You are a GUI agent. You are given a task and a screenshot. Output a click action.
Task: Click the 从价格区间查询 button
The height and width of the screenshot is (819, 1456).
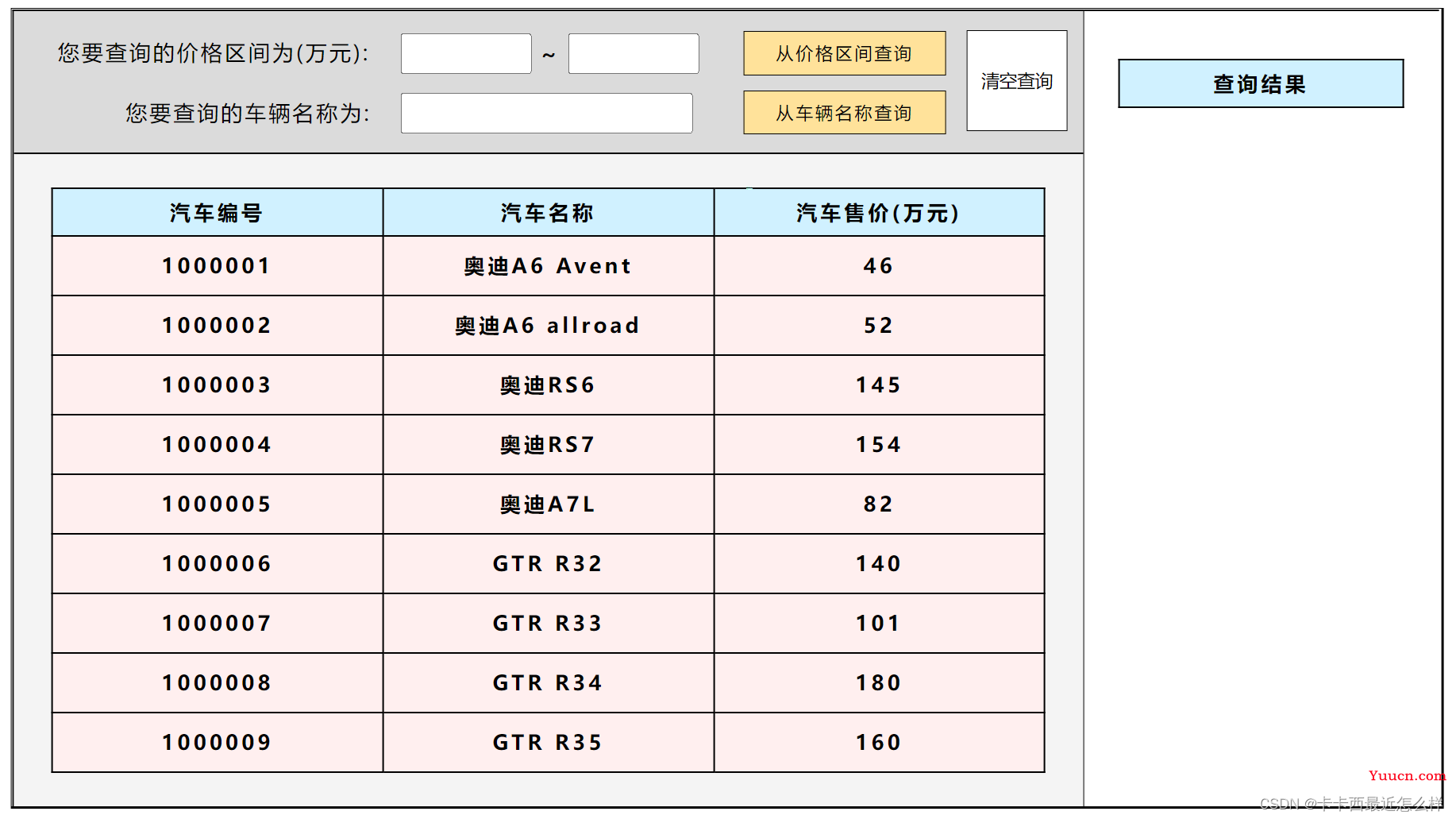[x=845, y=53]
